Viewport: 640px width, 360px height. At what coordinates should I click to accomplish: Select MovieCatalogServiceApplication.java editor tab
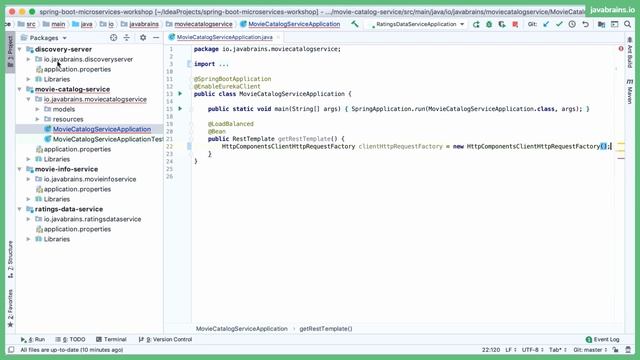224,37
